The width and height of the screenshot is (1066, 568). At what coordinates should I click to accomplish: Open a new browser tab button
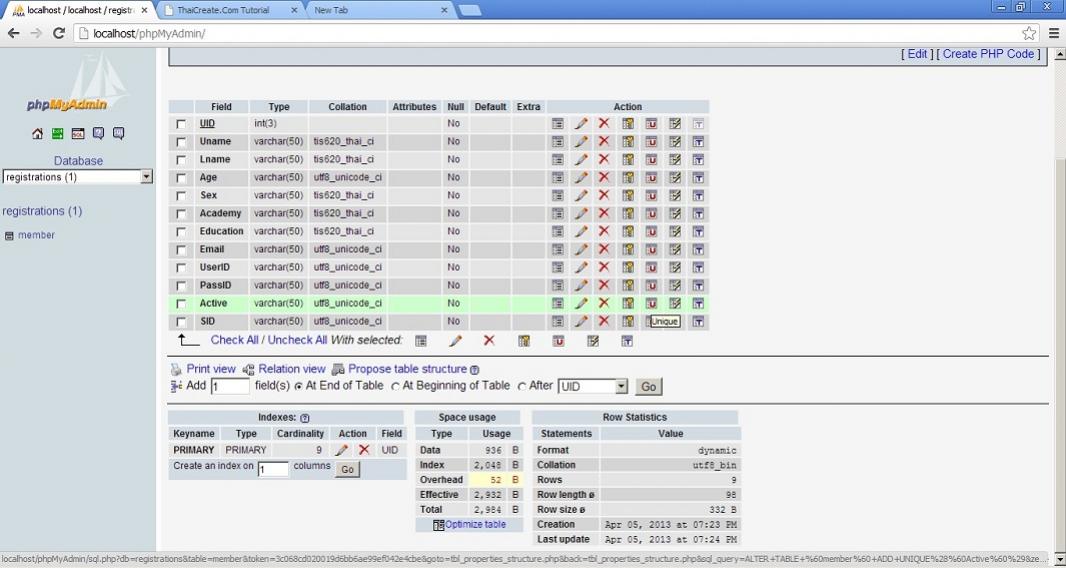470,10
